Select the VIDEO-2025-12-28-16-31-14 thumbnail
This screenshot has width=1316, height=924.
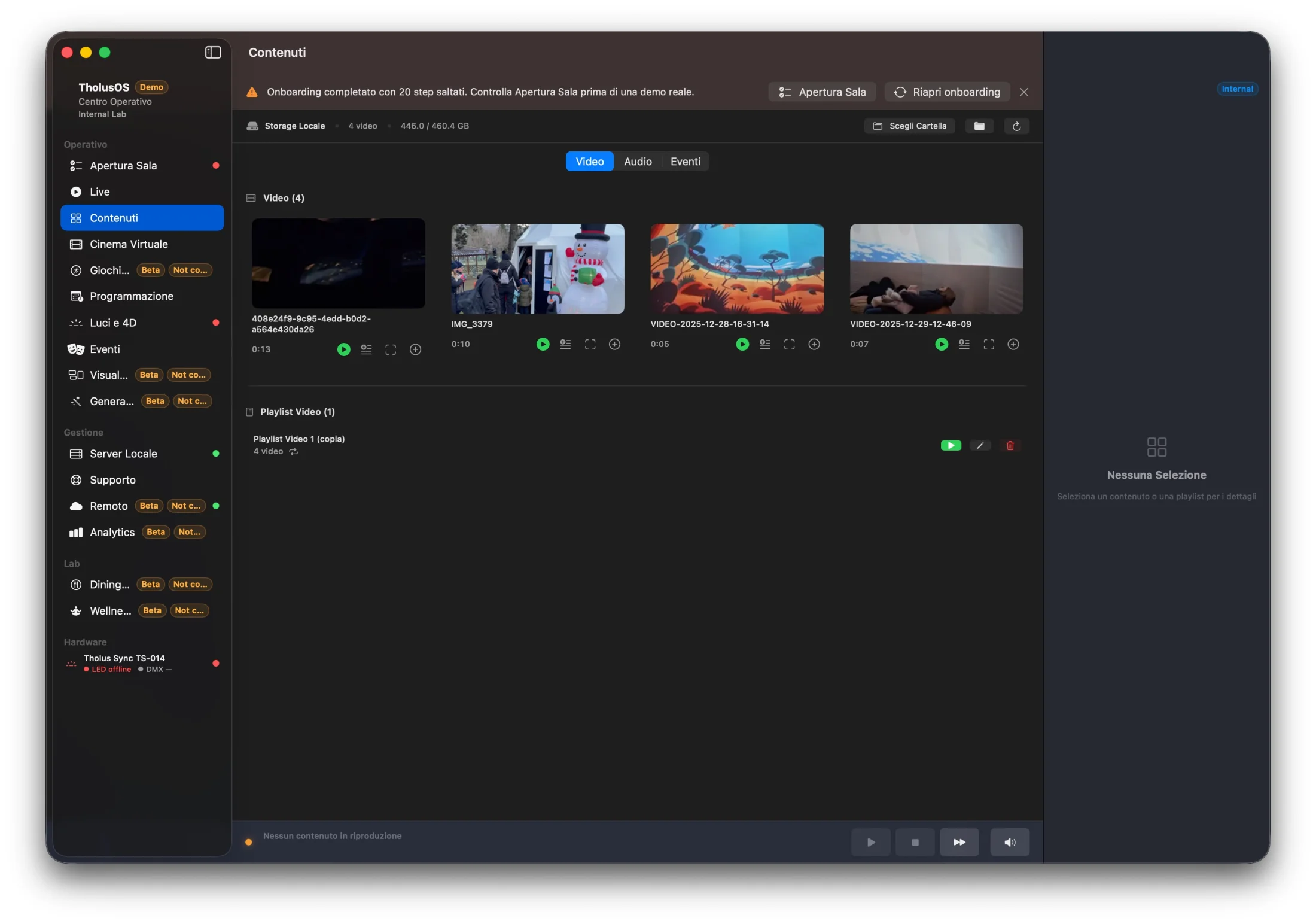tap(736, 269)
